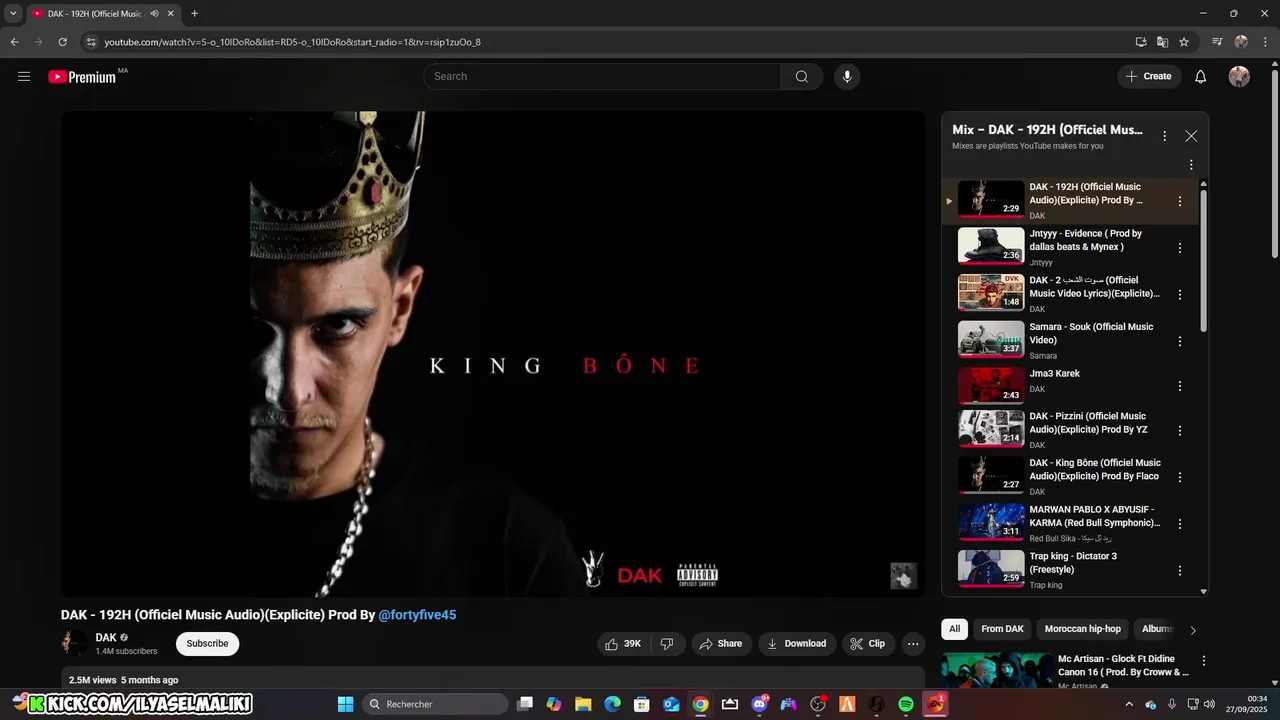Open the account avatar menu

click(x=1239, y=76)
